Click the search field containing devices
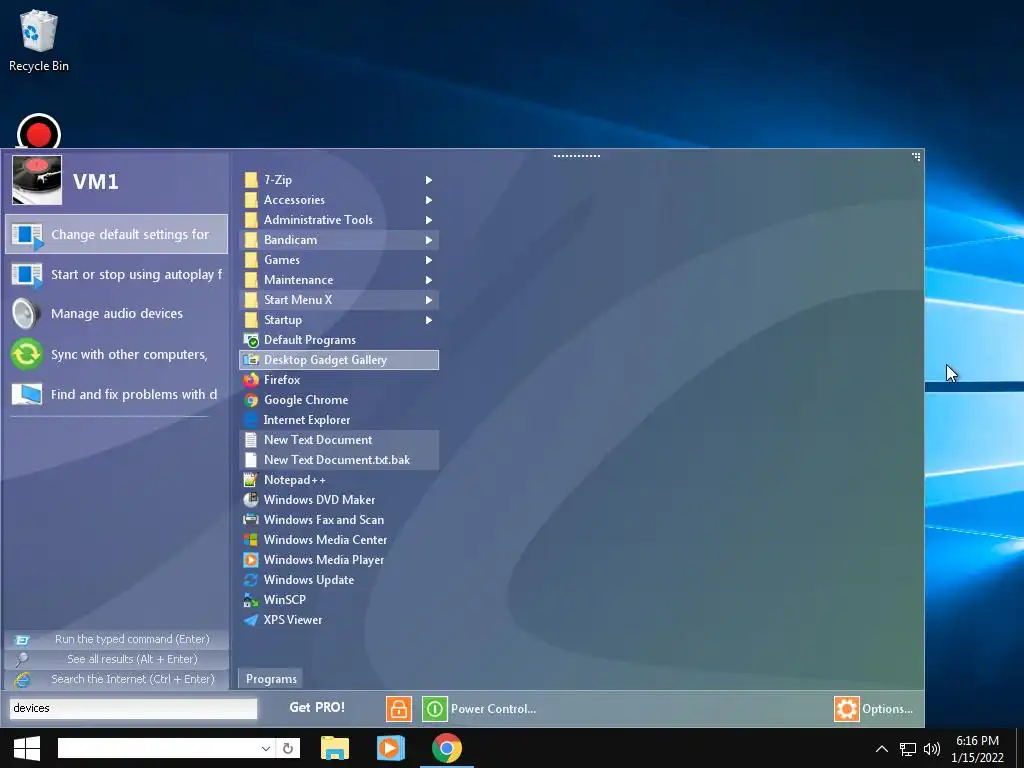The image size is (1024, 768). point(133,708)
